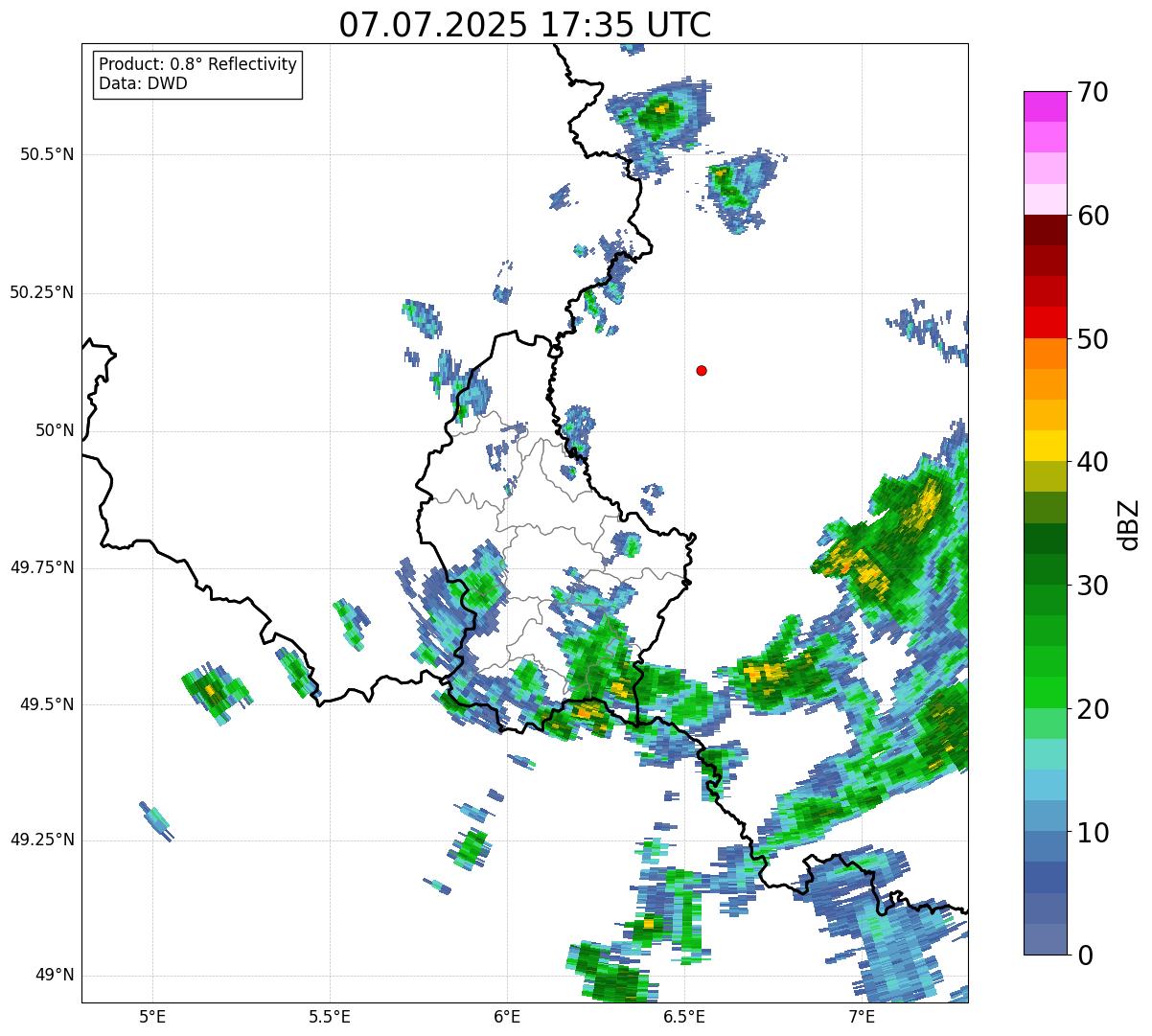Screen dimensions: 1152x1036
Task: Click the 49.75°N latitude label
Action: [42, 567]
